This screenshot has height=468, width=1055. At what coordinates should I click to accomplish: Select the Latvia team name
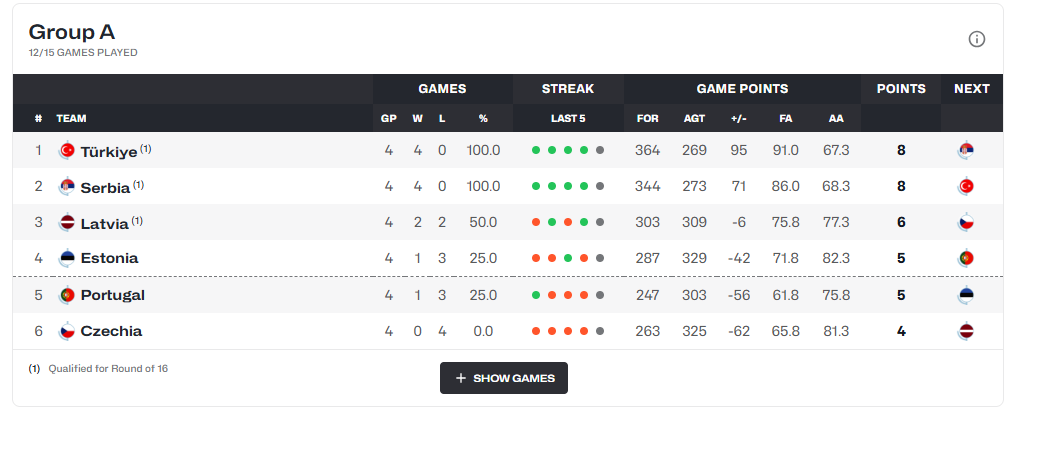(x=104, y=223)
